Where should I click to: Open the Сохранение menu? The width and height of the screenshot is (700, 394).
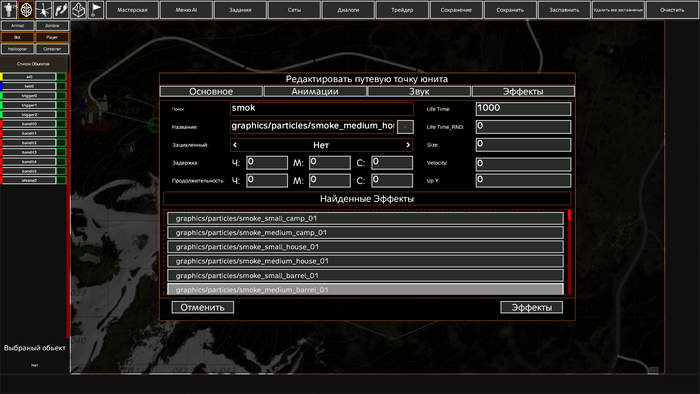(x=456, y=10)
